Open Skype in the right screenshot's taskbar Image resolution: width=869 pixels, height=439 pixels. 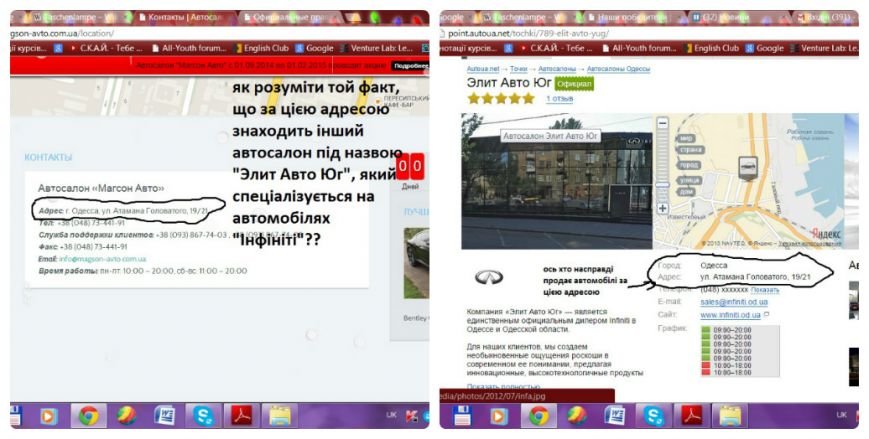tap(654, 416)
